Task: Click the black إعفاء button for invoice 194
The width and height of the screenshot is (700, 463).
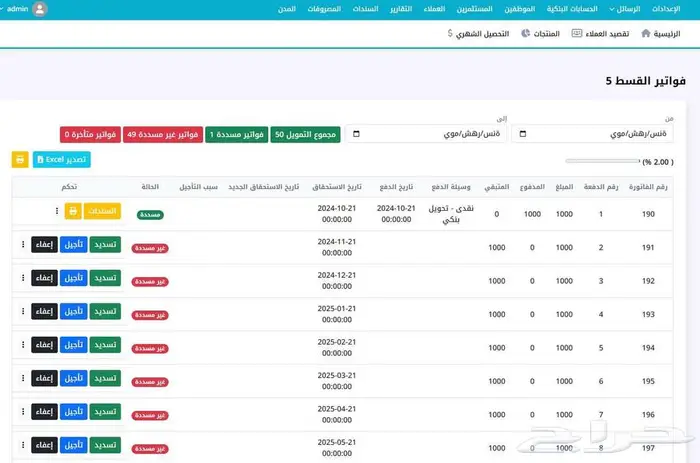Action: (43, 346)
